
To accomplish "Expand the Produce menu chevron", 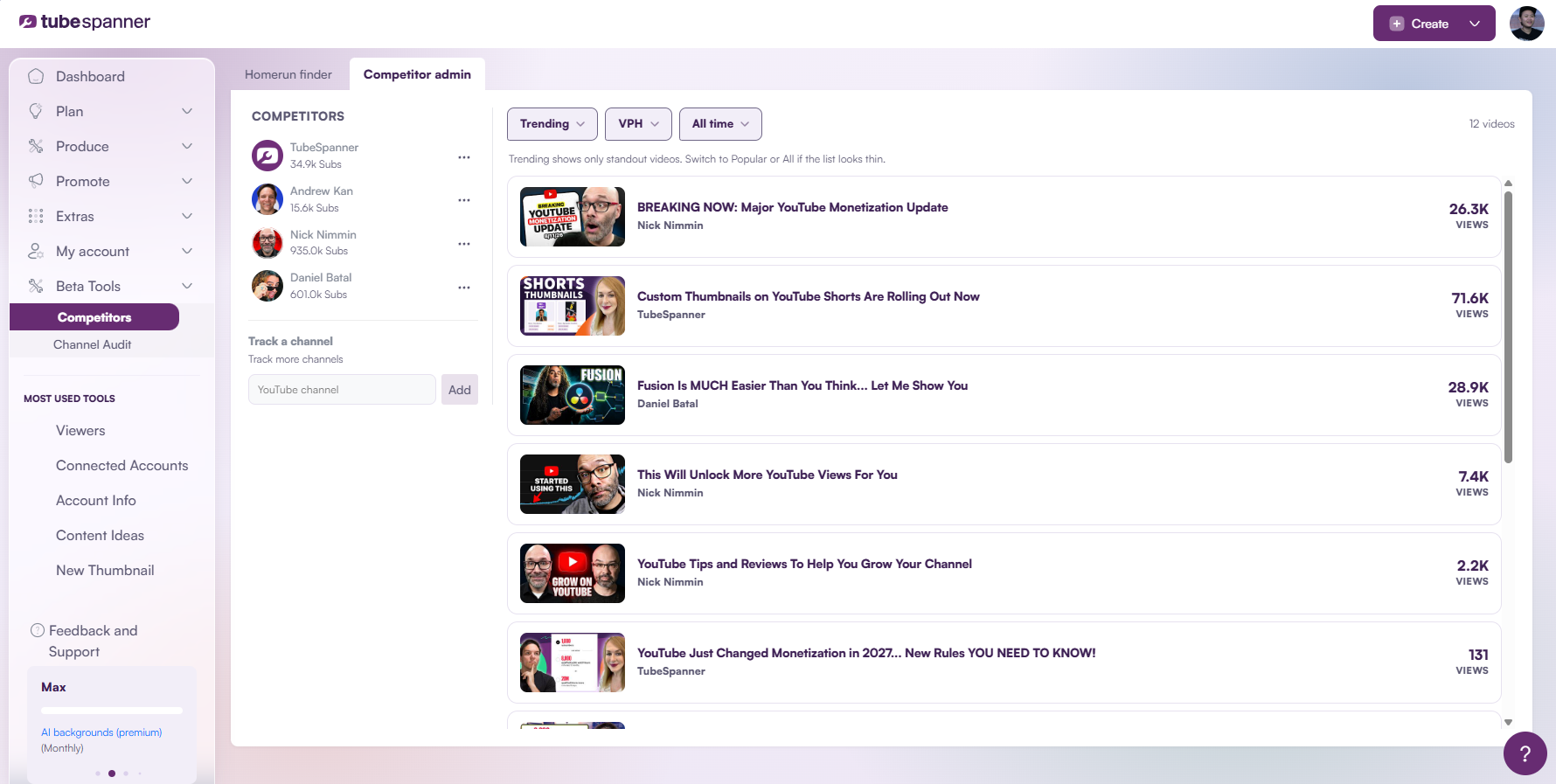I will point(187,146).
